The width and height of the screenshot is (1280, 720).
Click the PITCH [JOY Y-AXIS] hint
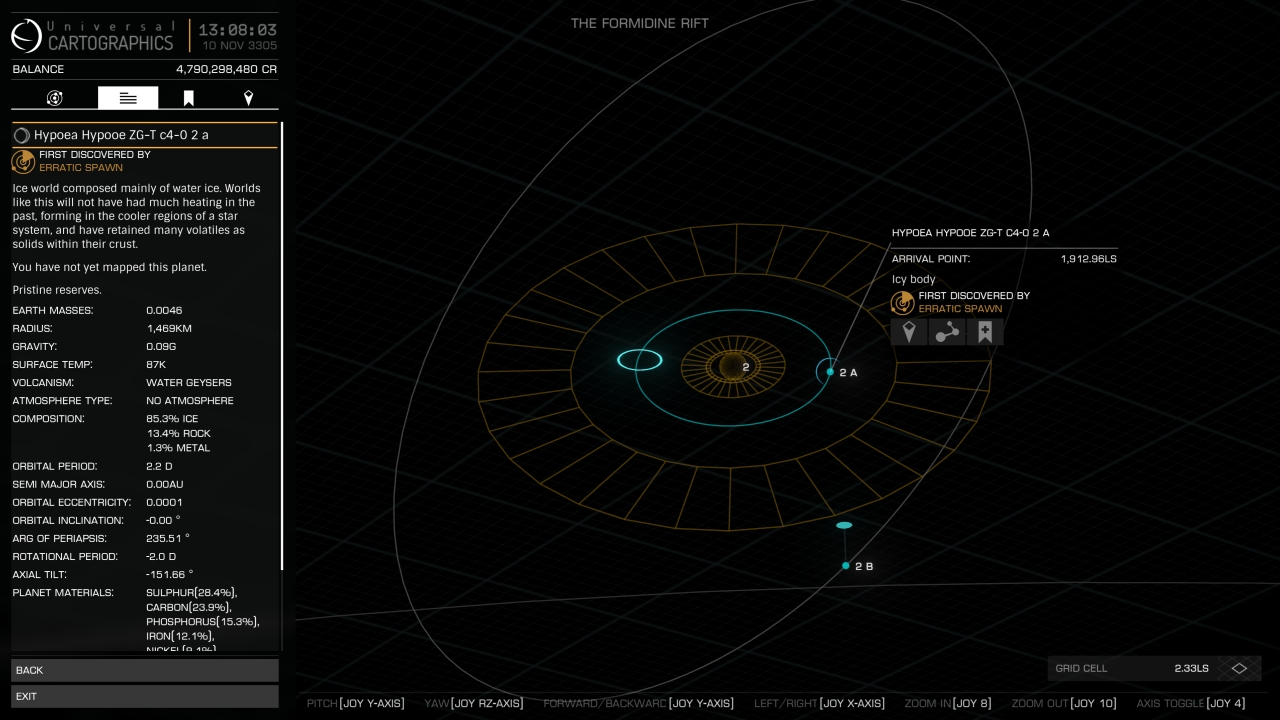point(356,703)
